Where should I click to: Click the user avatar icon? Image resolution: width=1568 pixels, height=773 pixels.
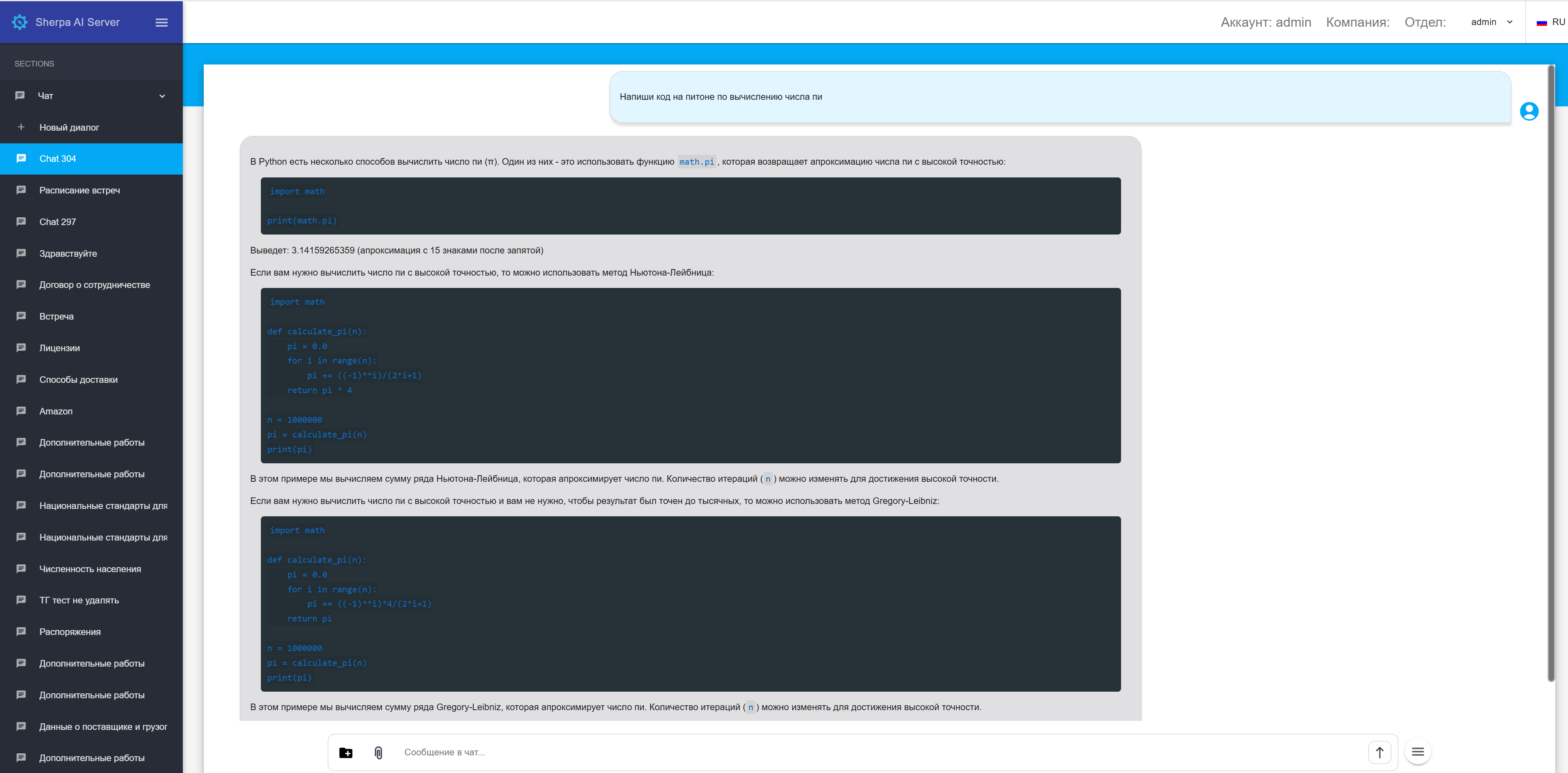point(1529,111)
